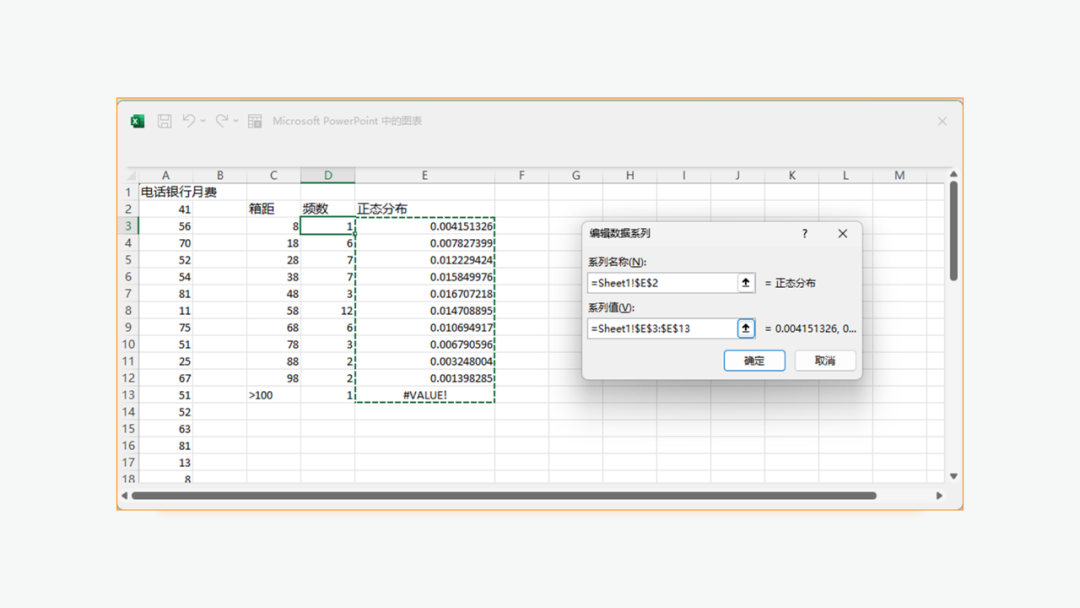
Task: Click vertical scrollbar up arrow
Action: pyautogui.click(x=953, y=175)
